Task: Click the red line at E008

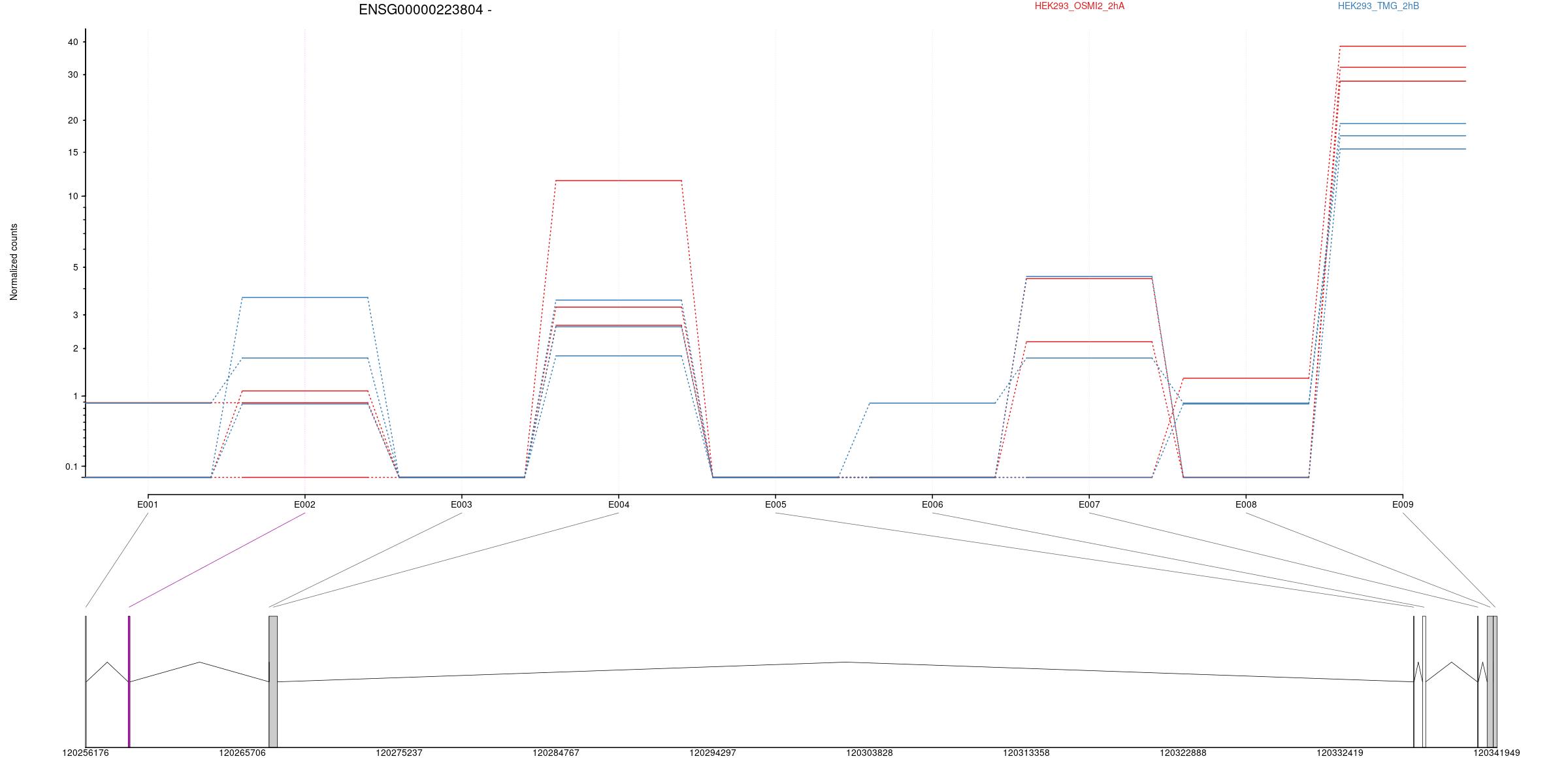Action: pos(1246,378)
